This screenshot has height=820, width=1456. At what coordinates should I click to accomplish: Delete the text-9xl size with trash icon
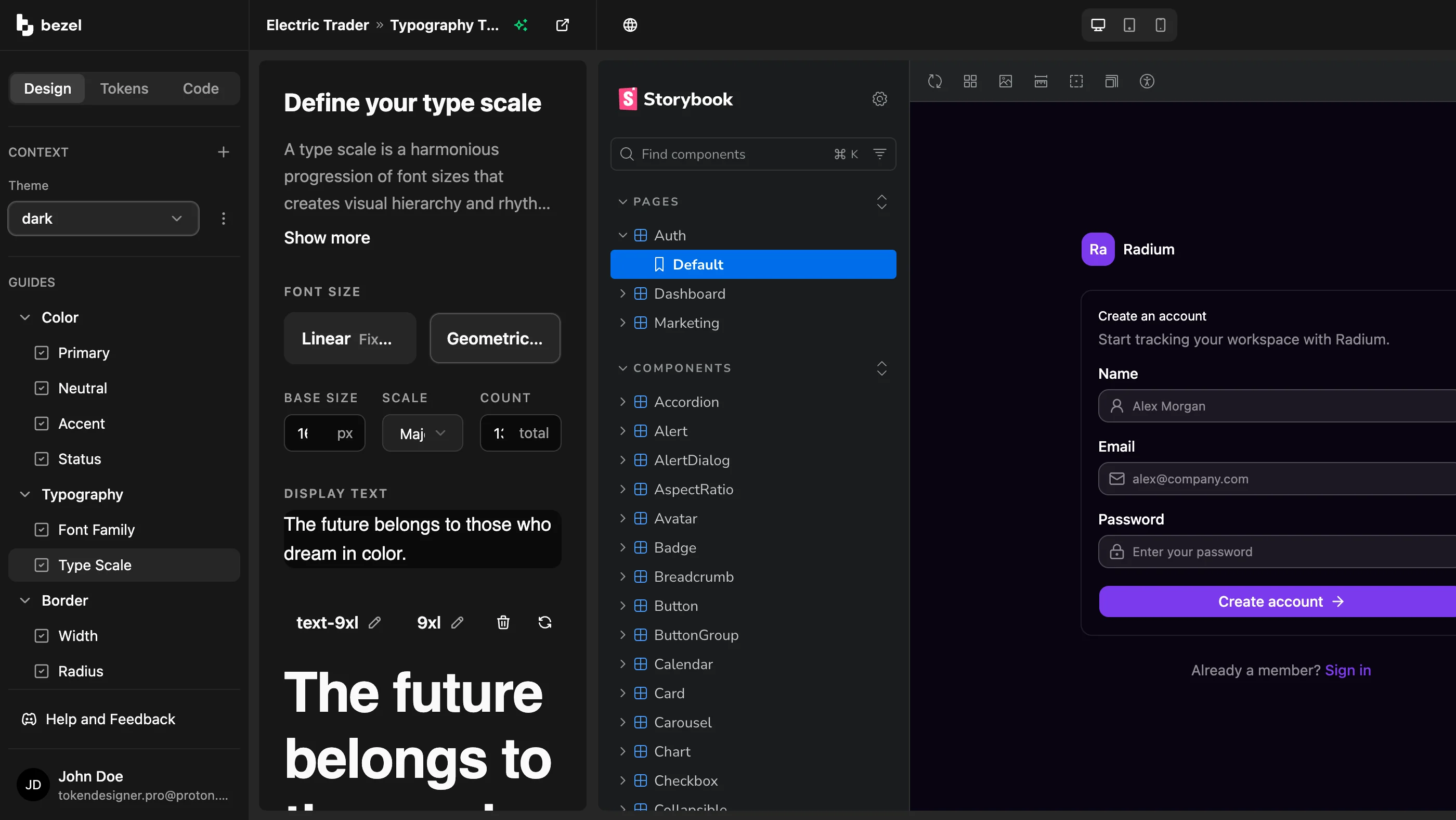click(503, 623)
